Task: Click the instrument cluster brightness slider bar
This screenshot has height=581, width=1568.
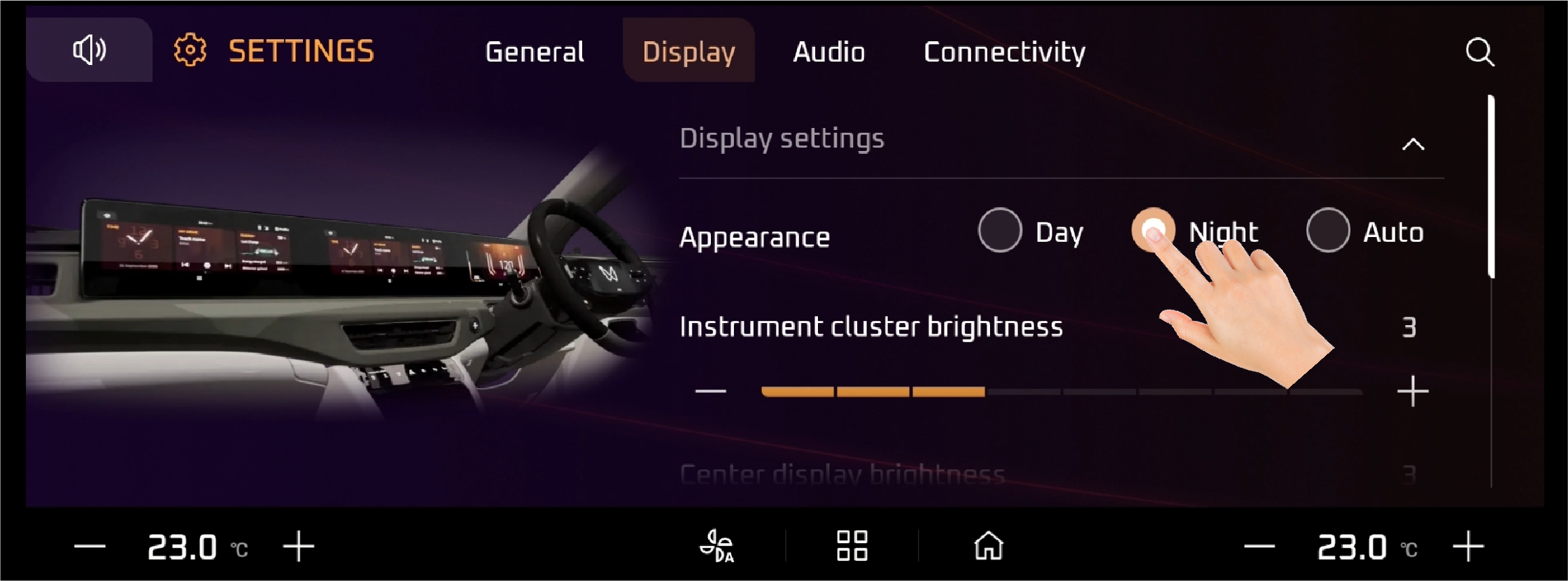Action: (x=1061, y=392)
